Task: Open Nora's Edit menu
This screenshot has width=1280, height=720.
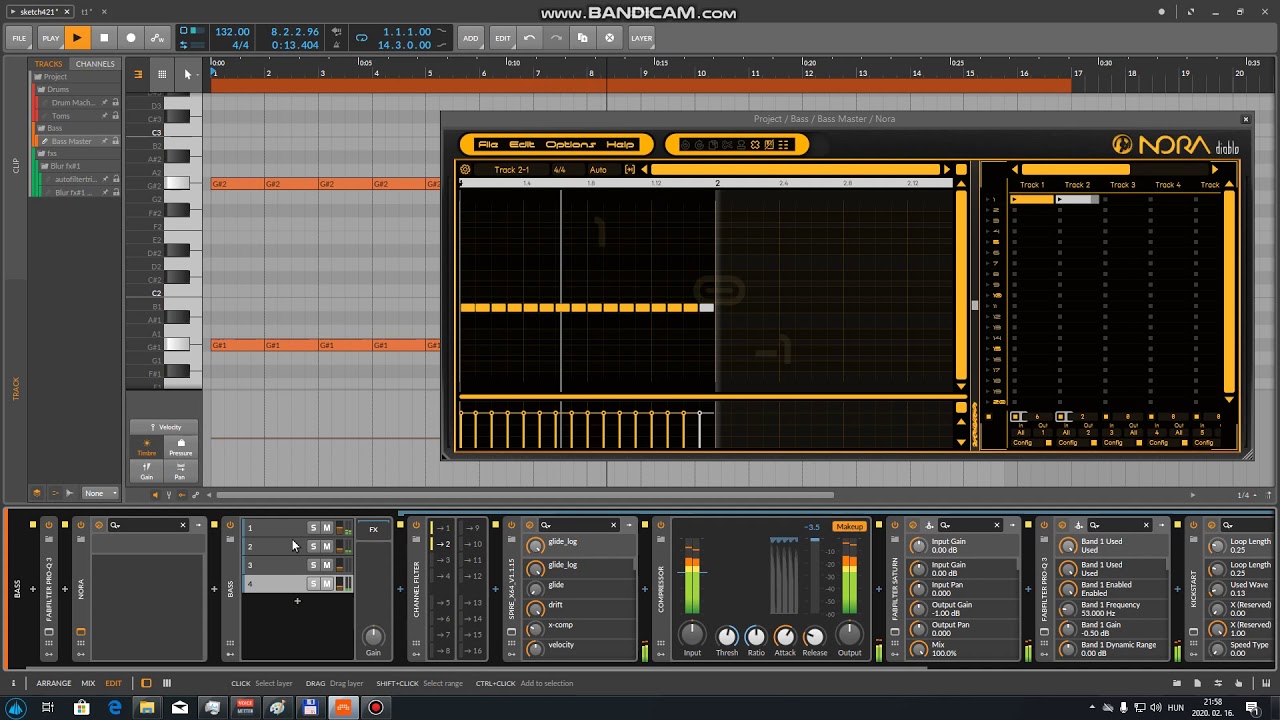Action: tap(522, 145)
